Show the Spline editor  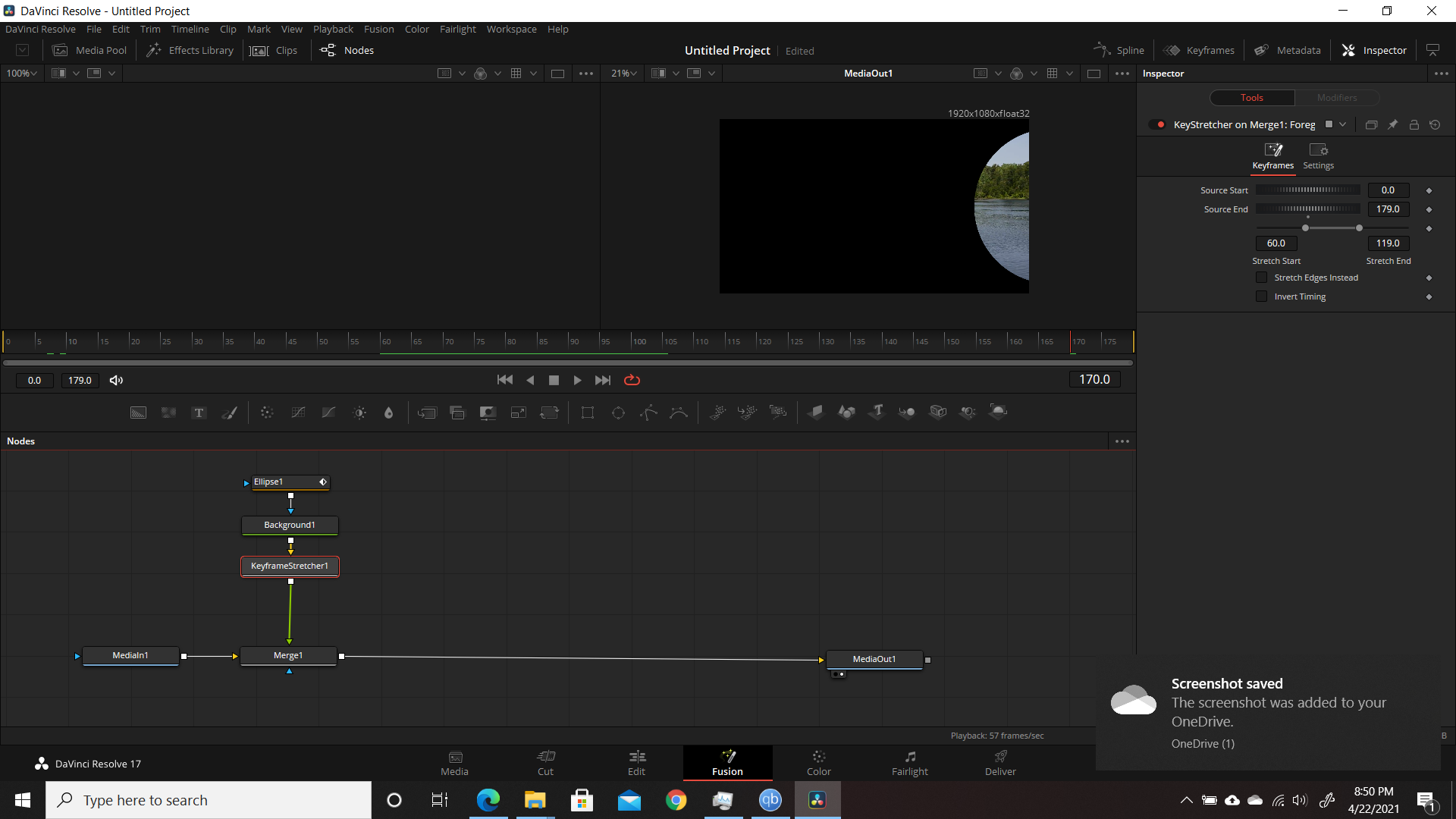1119,50
